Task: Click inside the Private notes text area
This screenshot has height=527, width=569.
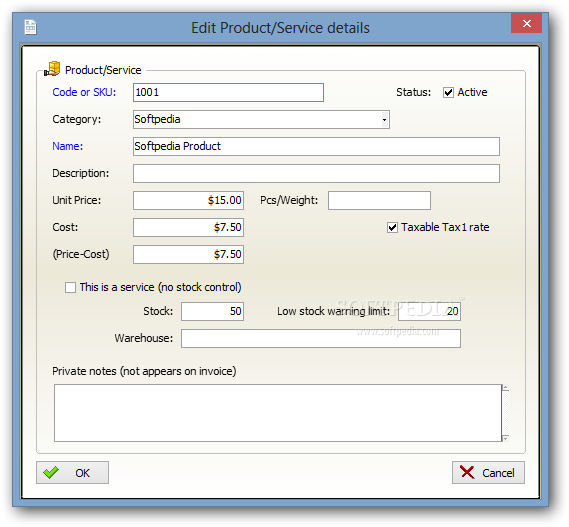Action: 278,413
